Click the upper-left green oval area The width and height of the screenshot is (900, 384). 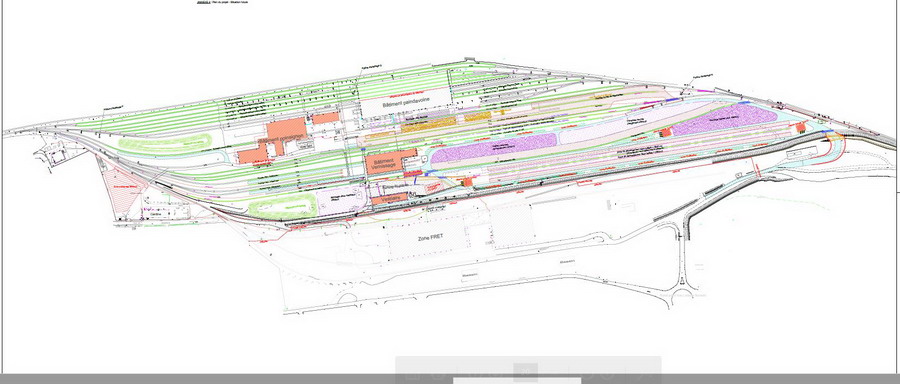[165, 143]
